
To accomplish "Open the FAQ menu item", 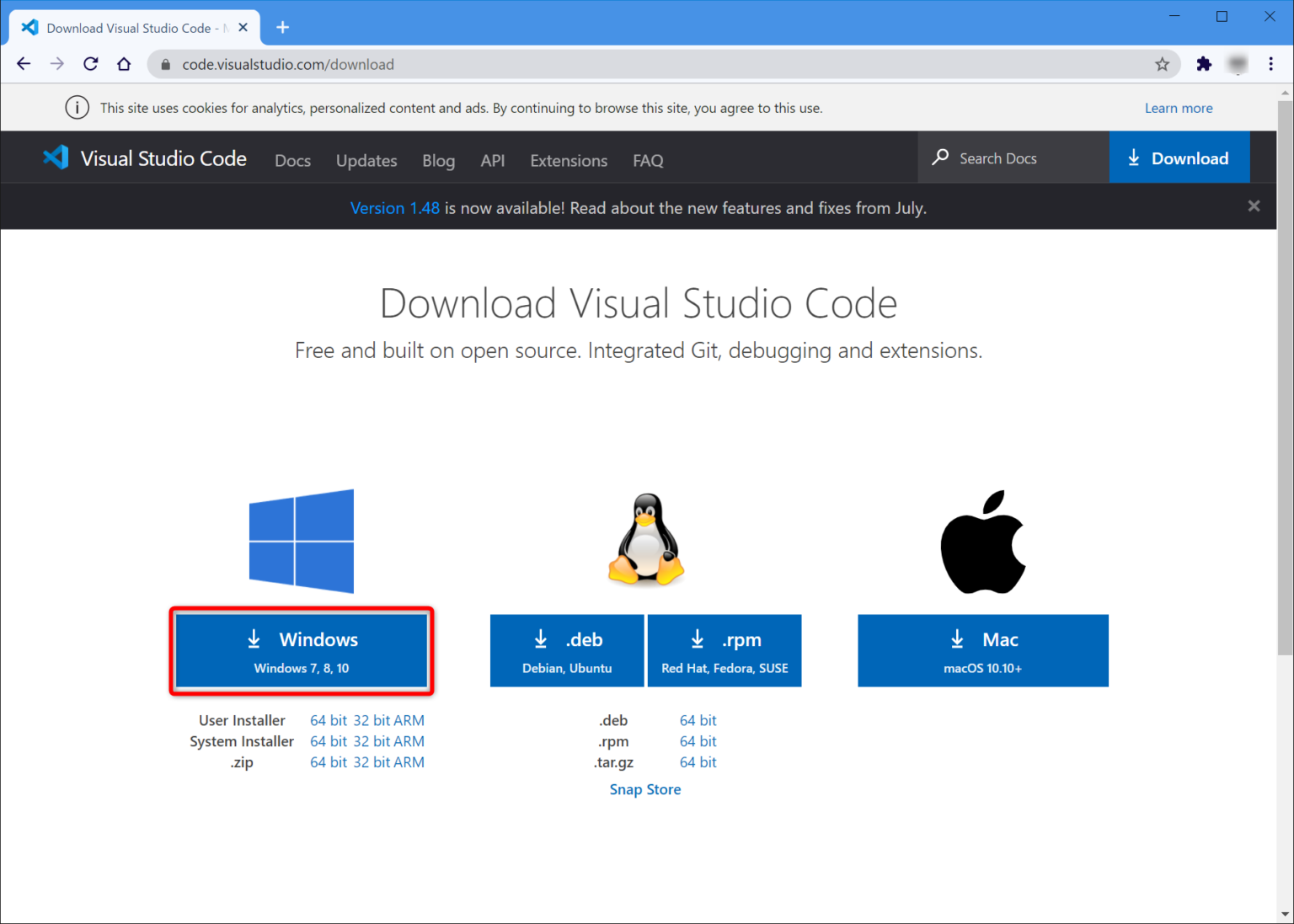I will pos(648,160).
